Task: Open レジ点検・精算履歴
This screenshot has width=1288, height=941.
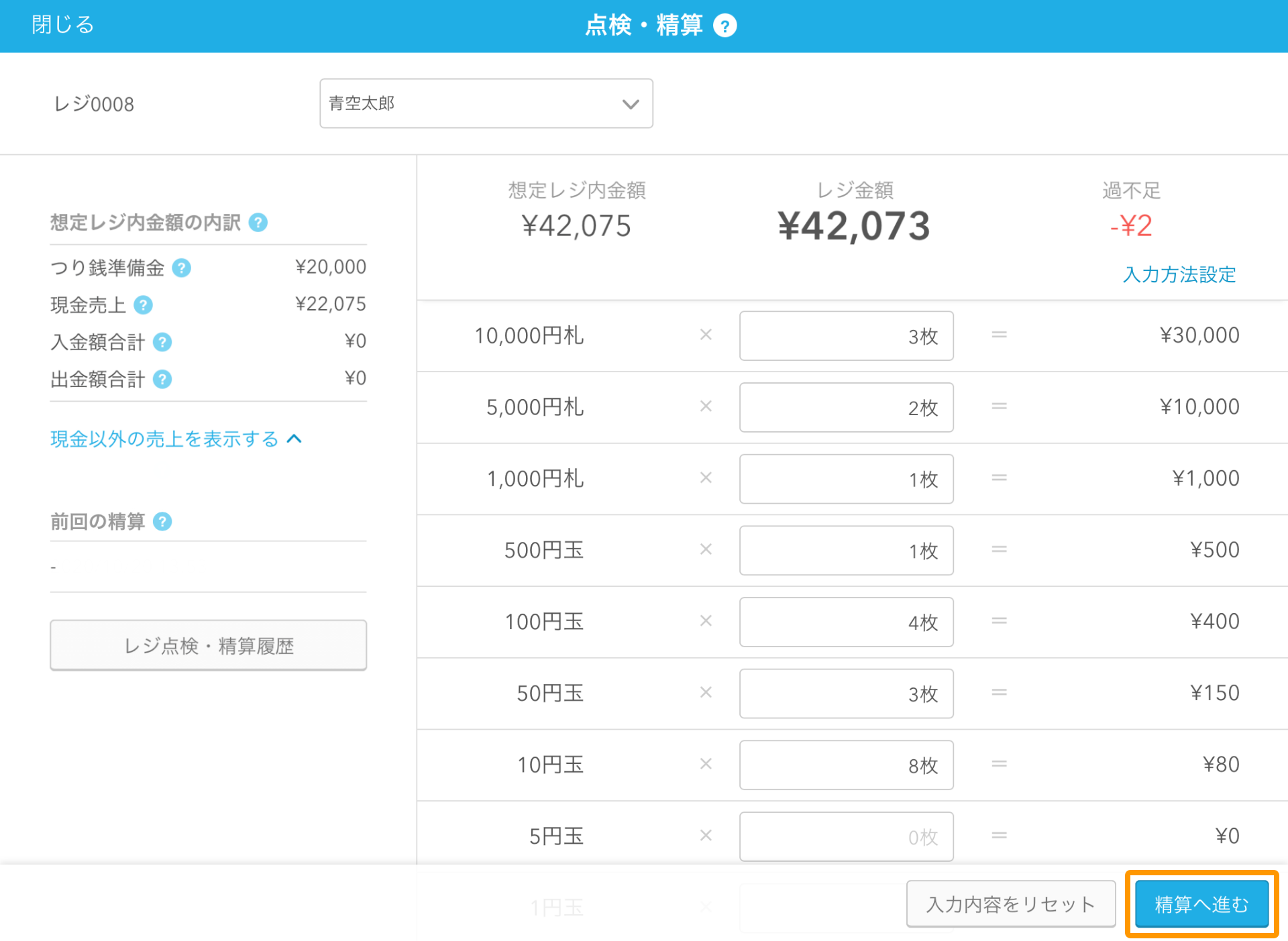Action: pyautogui.click(x=209, y=645)
